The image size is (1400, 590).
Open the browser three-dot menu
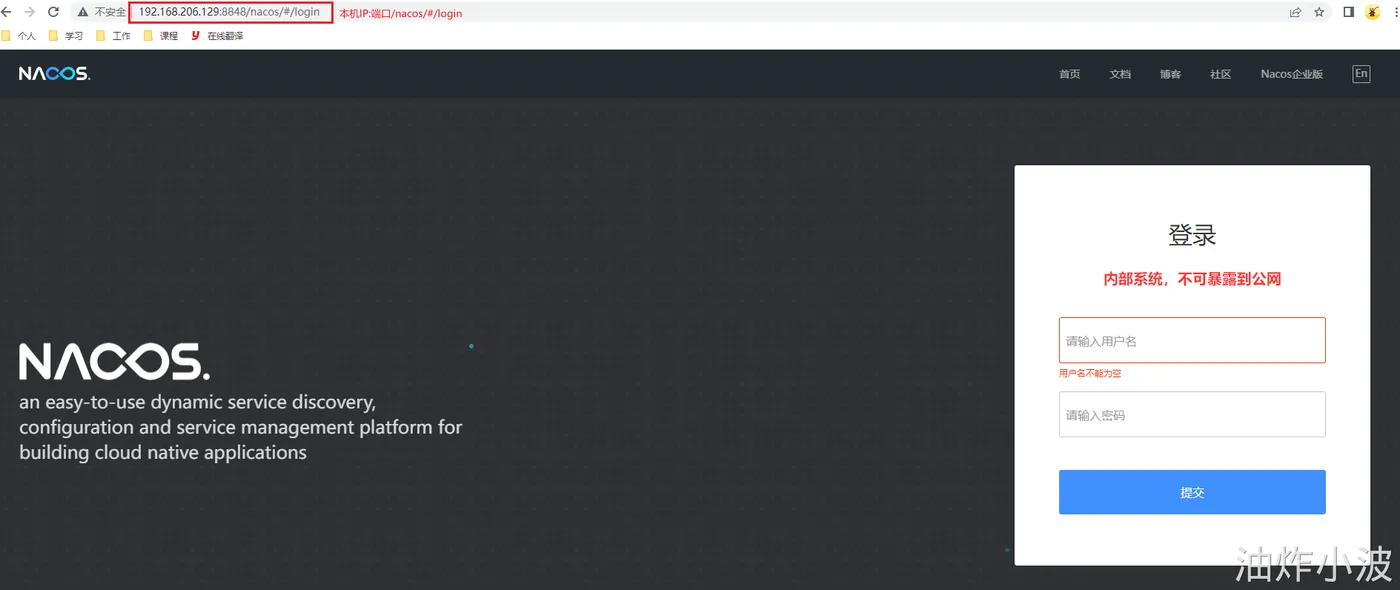point(1395,12)
